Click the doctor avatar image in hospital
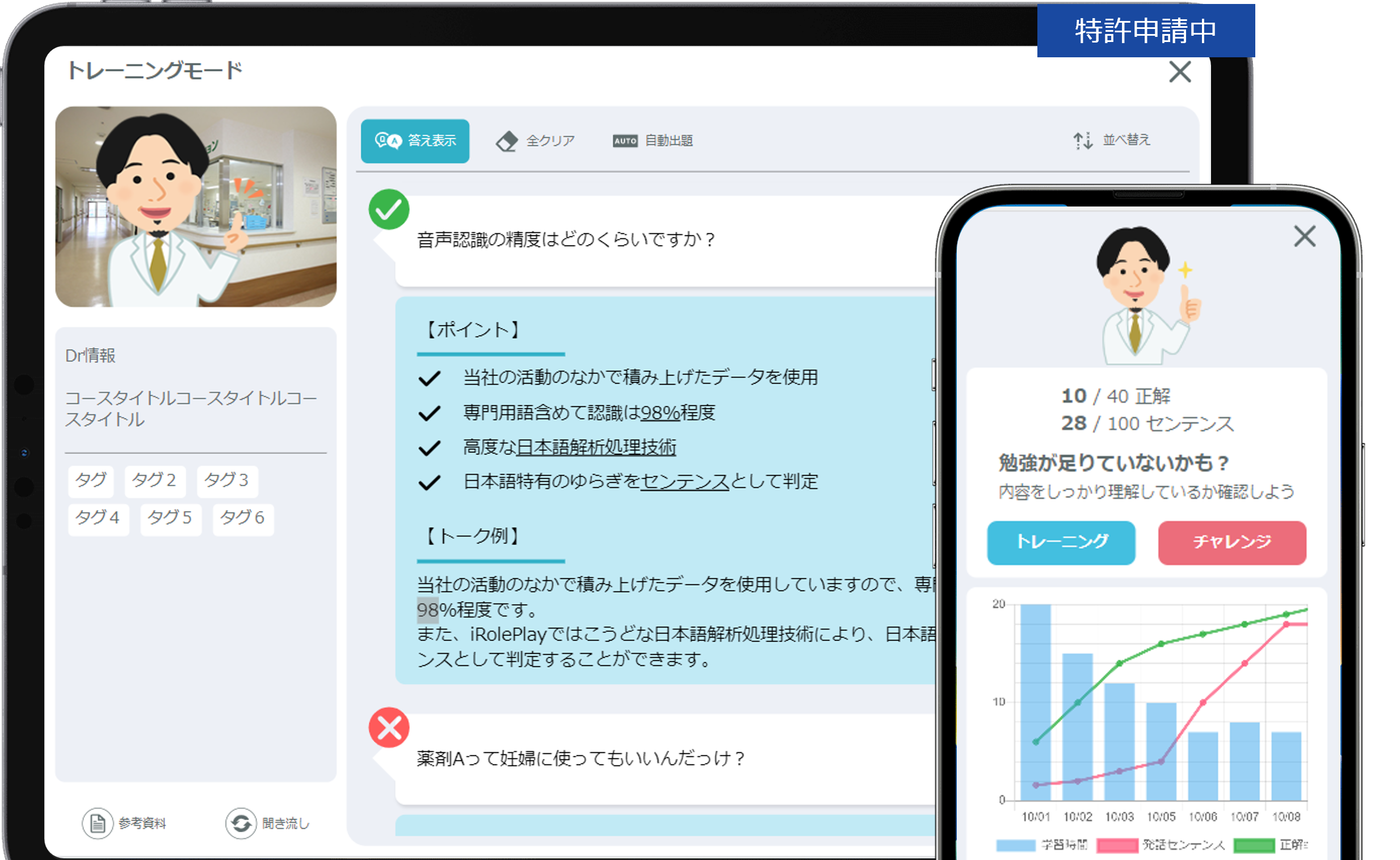This screenshot has height=860, width=1400. click(195, 206)
